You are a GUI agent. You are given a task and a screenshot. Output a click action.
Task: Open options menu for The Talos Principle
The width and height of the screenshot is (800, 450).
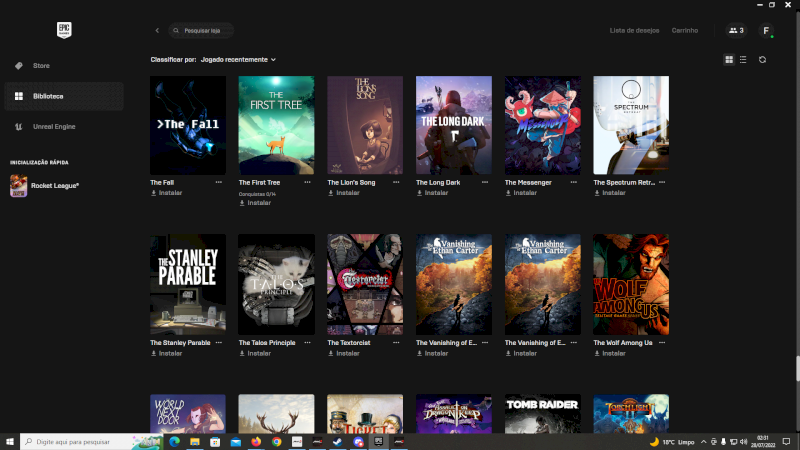(x=307, y=342)
